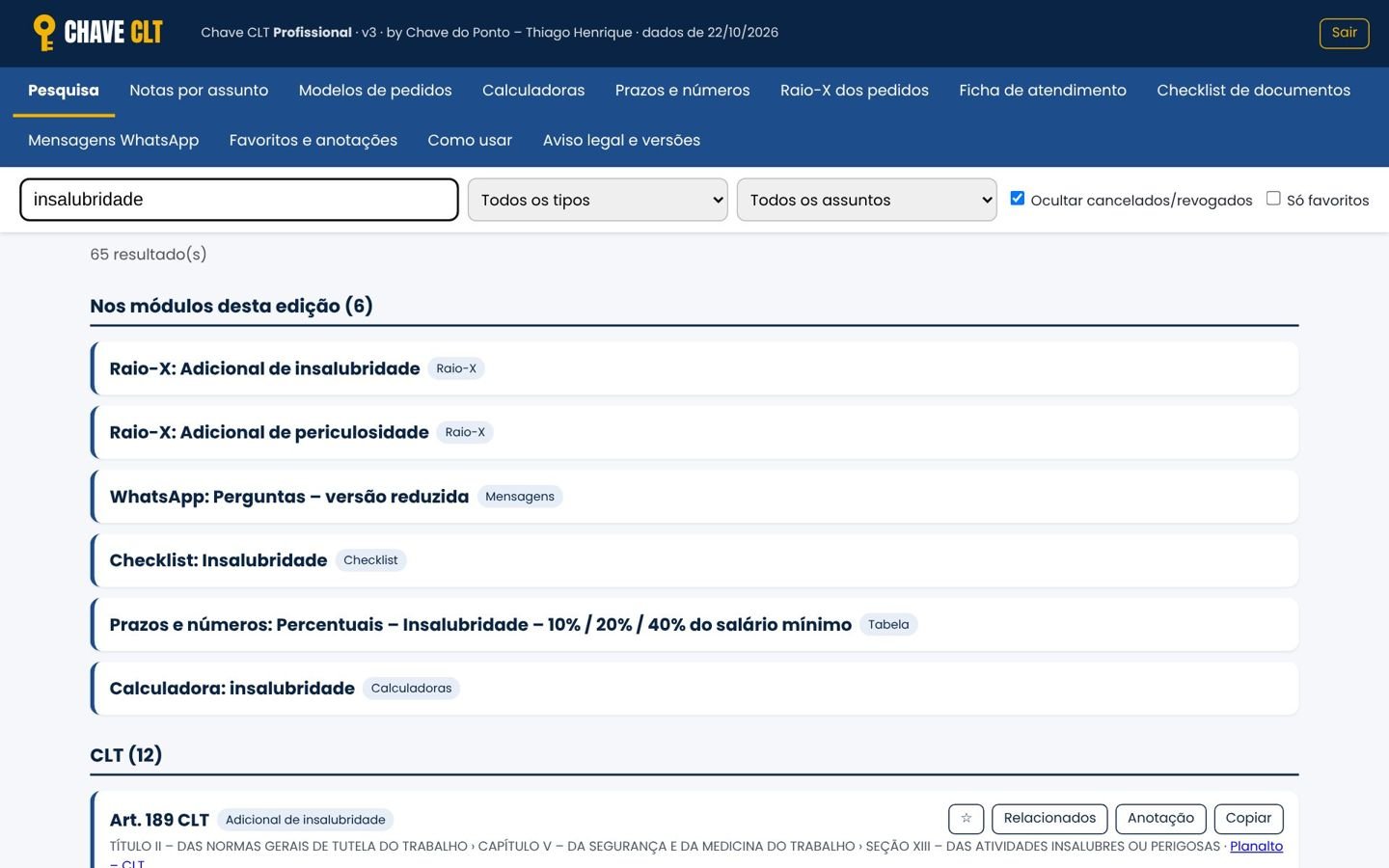The image size is (1389, 868).
Task: Click the Adicional de insalubridade tag
Action: (305, 820)
